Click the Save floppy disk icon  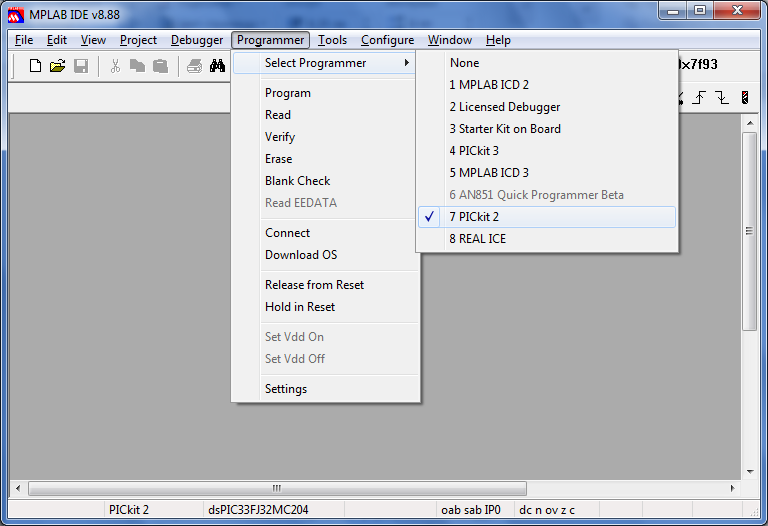click(81, 66)
